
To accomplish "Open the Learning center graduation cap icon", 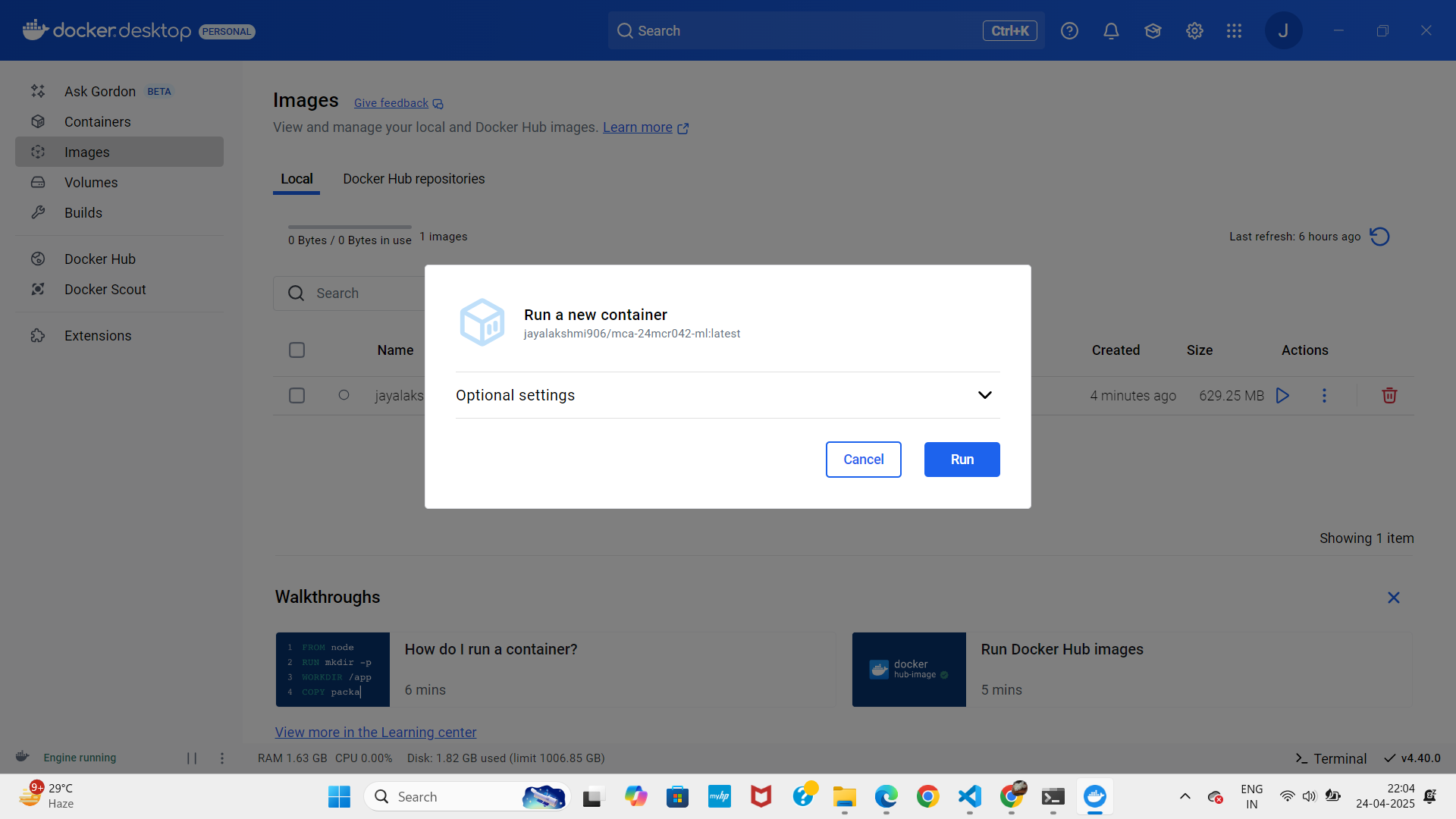I will [x=1153, y=30].
